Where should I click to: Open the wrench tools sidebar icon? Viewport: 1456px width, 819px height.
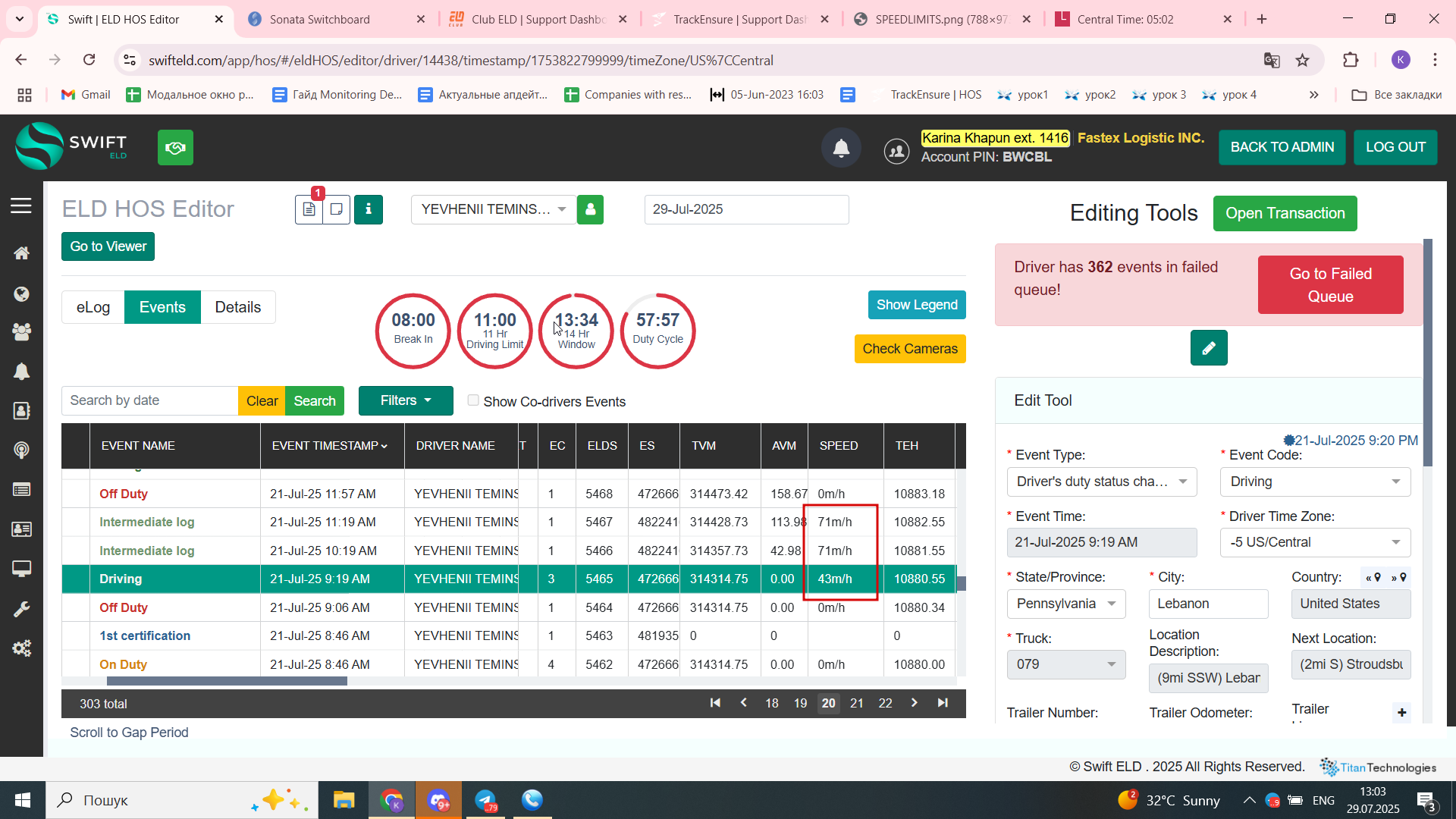click(x=21, y=609)
